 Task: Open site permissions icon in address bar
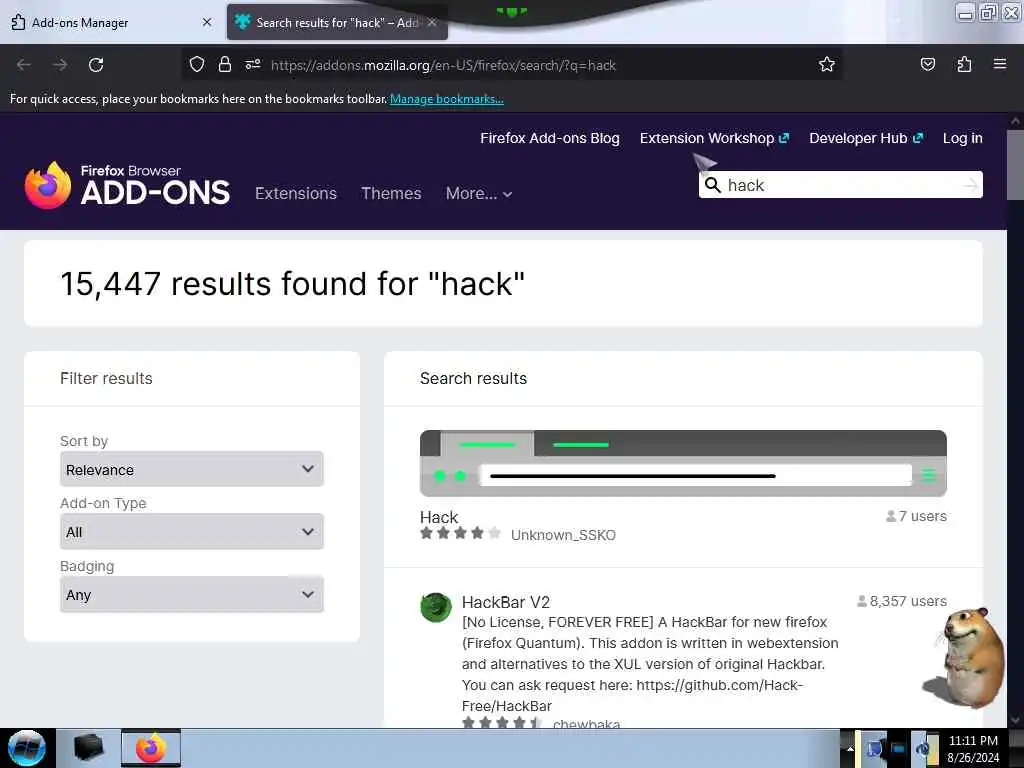(x=253, y=65)
